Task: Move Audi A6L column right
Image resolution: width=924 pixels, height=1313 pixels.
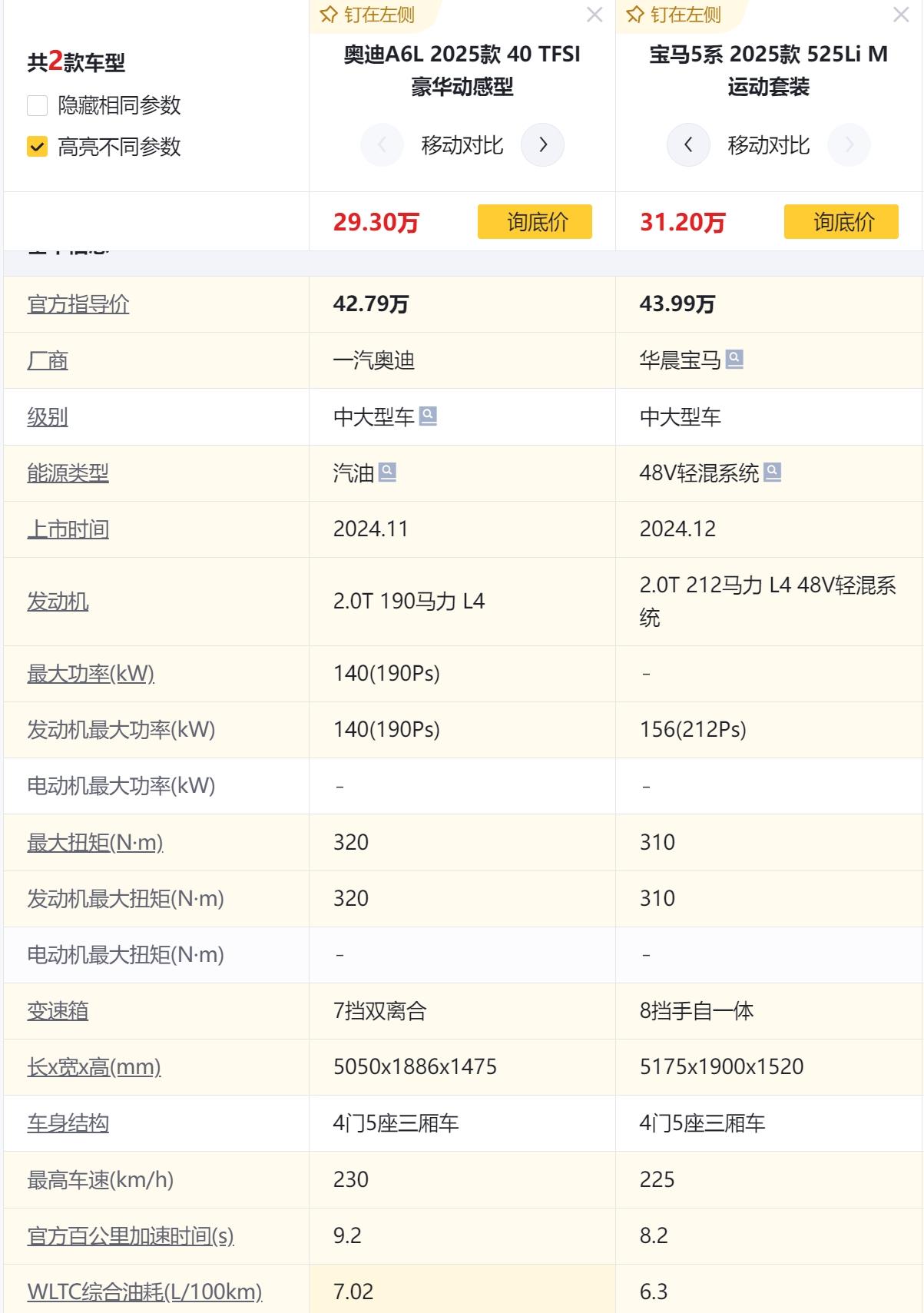Action: pos(542,144)
